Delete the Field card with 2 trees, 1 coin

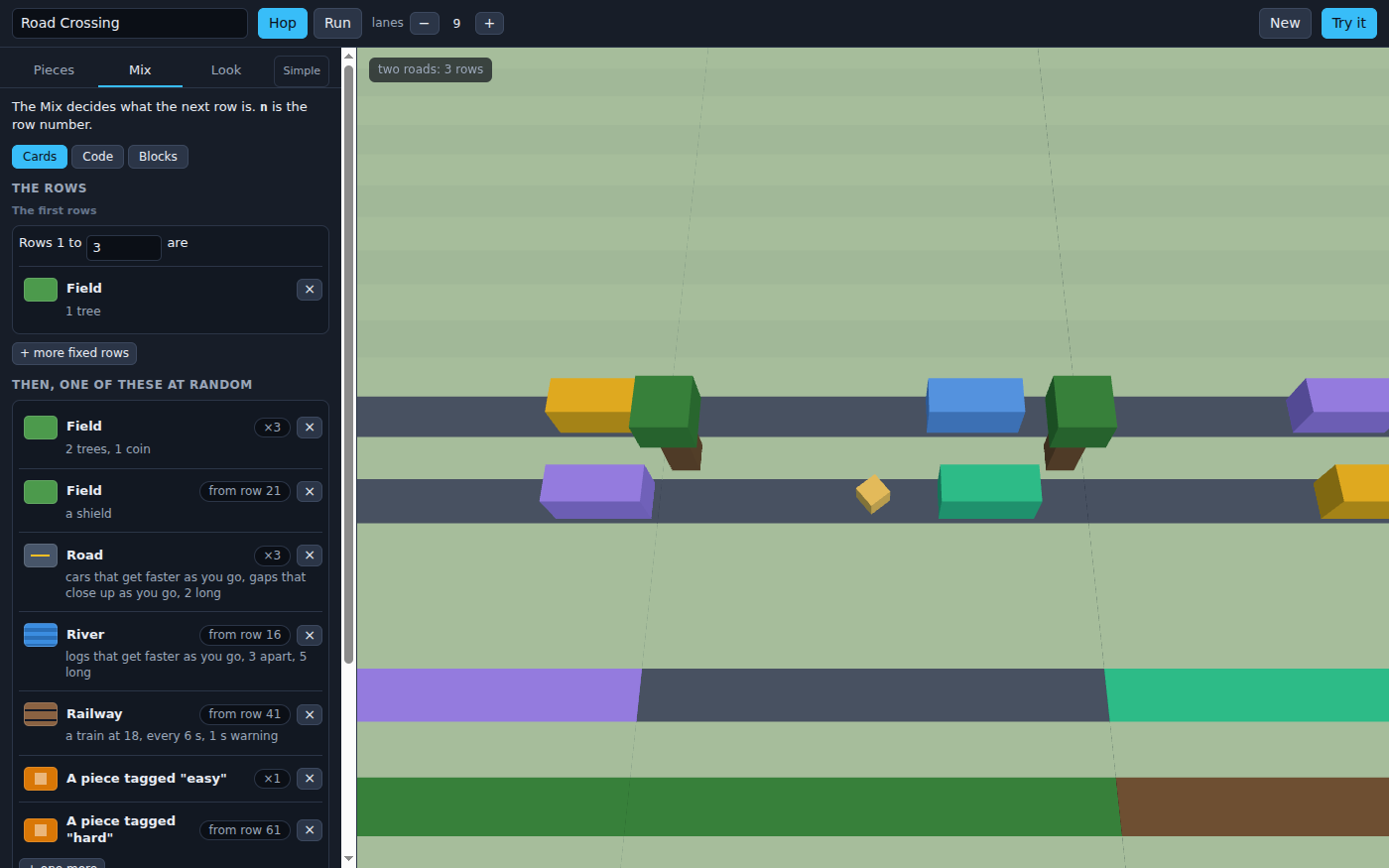tap(310, 428)
